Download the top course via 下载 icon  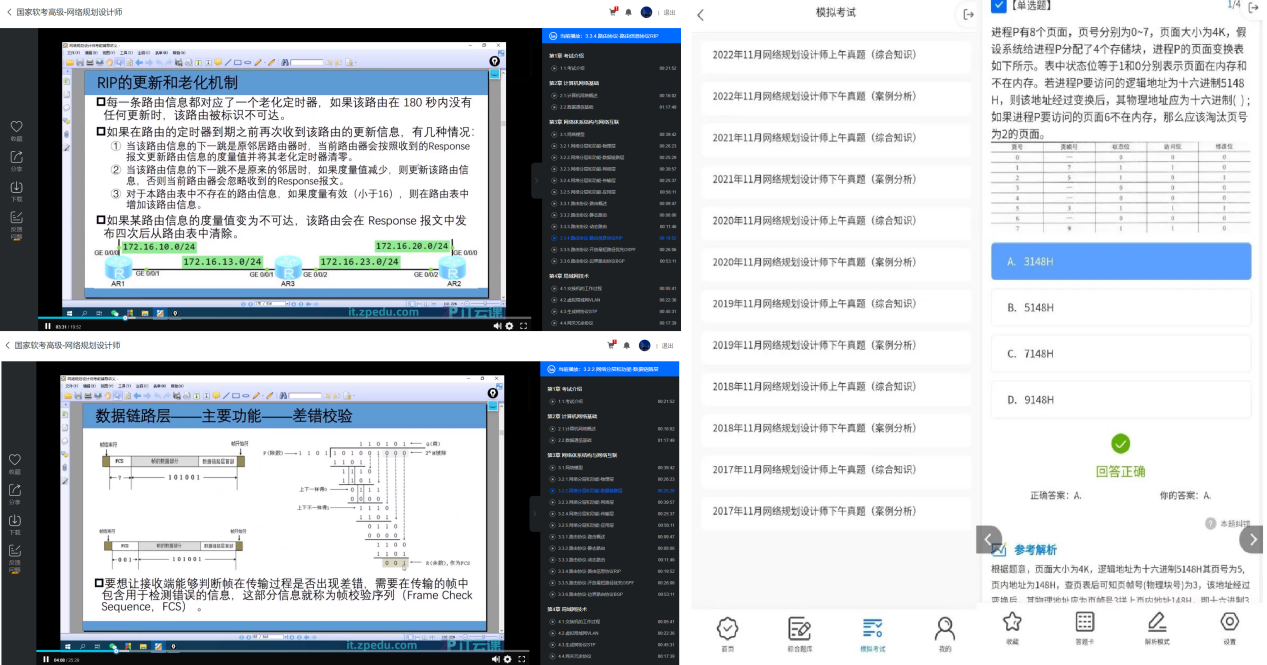pos(16,187)
